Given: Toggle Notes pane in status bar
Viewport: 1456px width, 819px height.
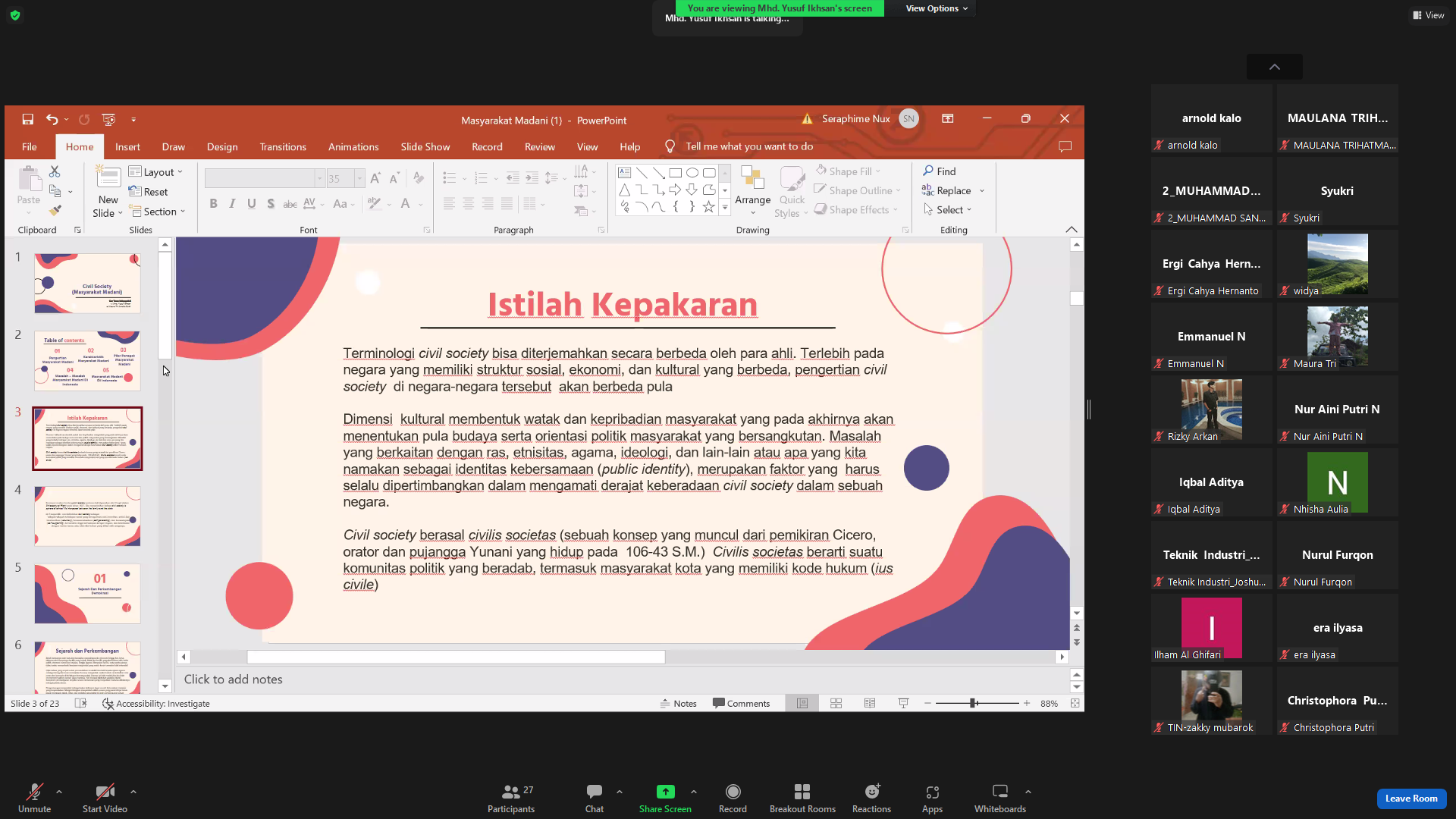Looking at the screenshot, I should (x=679, y=704).
